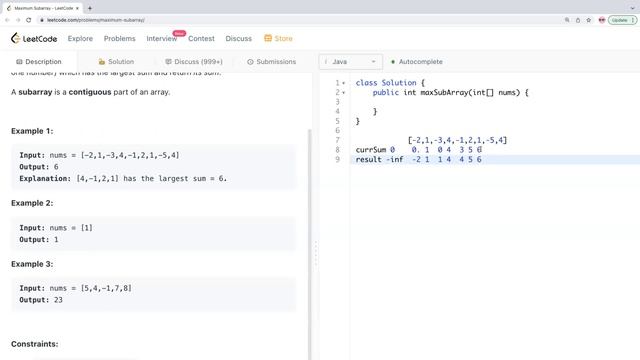Click the currSum line in editor
The height and width of the screenshot is (360, 640).
click(418, 150)
